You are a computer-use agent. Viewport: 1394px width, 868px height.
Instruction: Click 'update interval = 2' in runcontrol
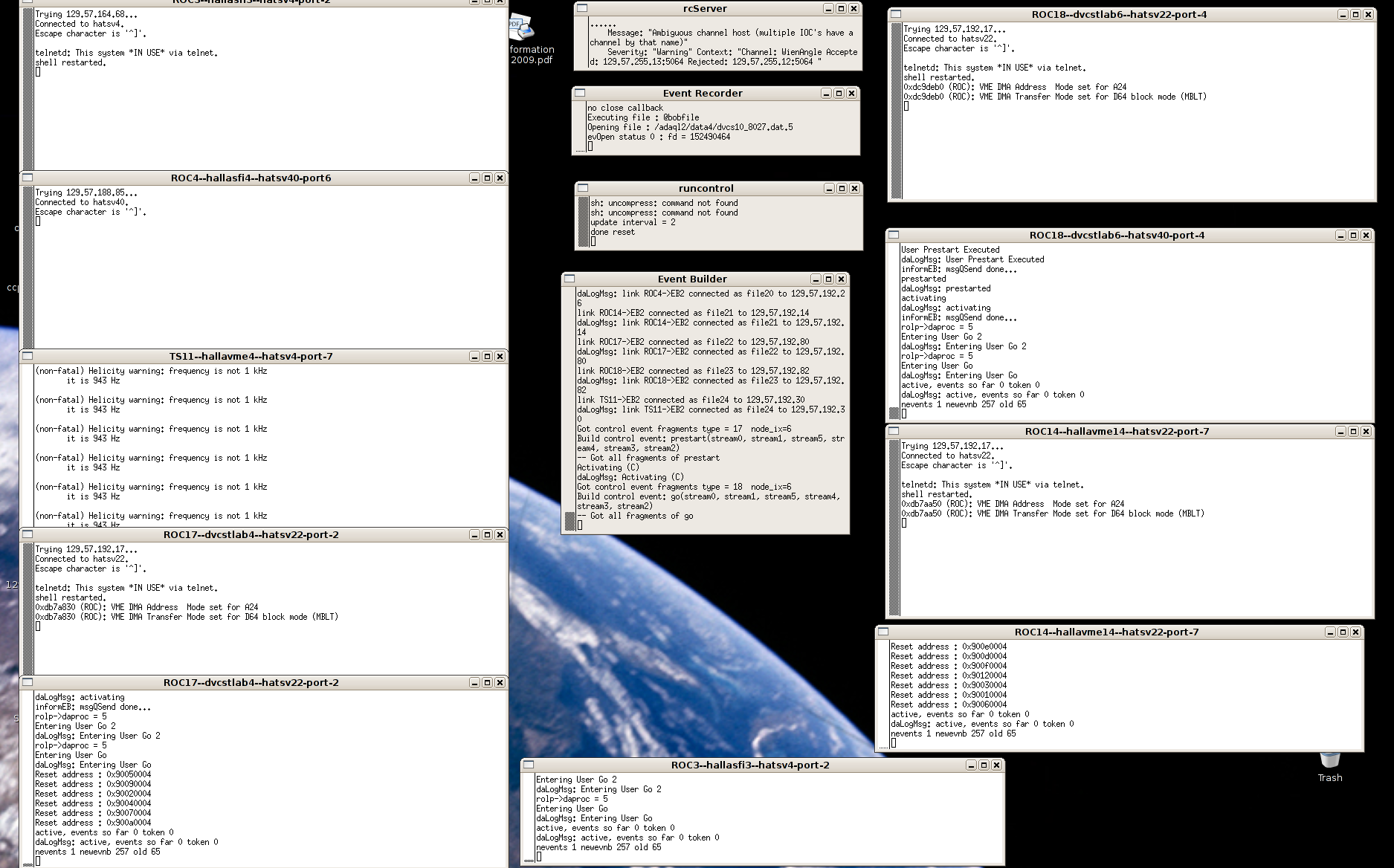[x=633, y=222]
